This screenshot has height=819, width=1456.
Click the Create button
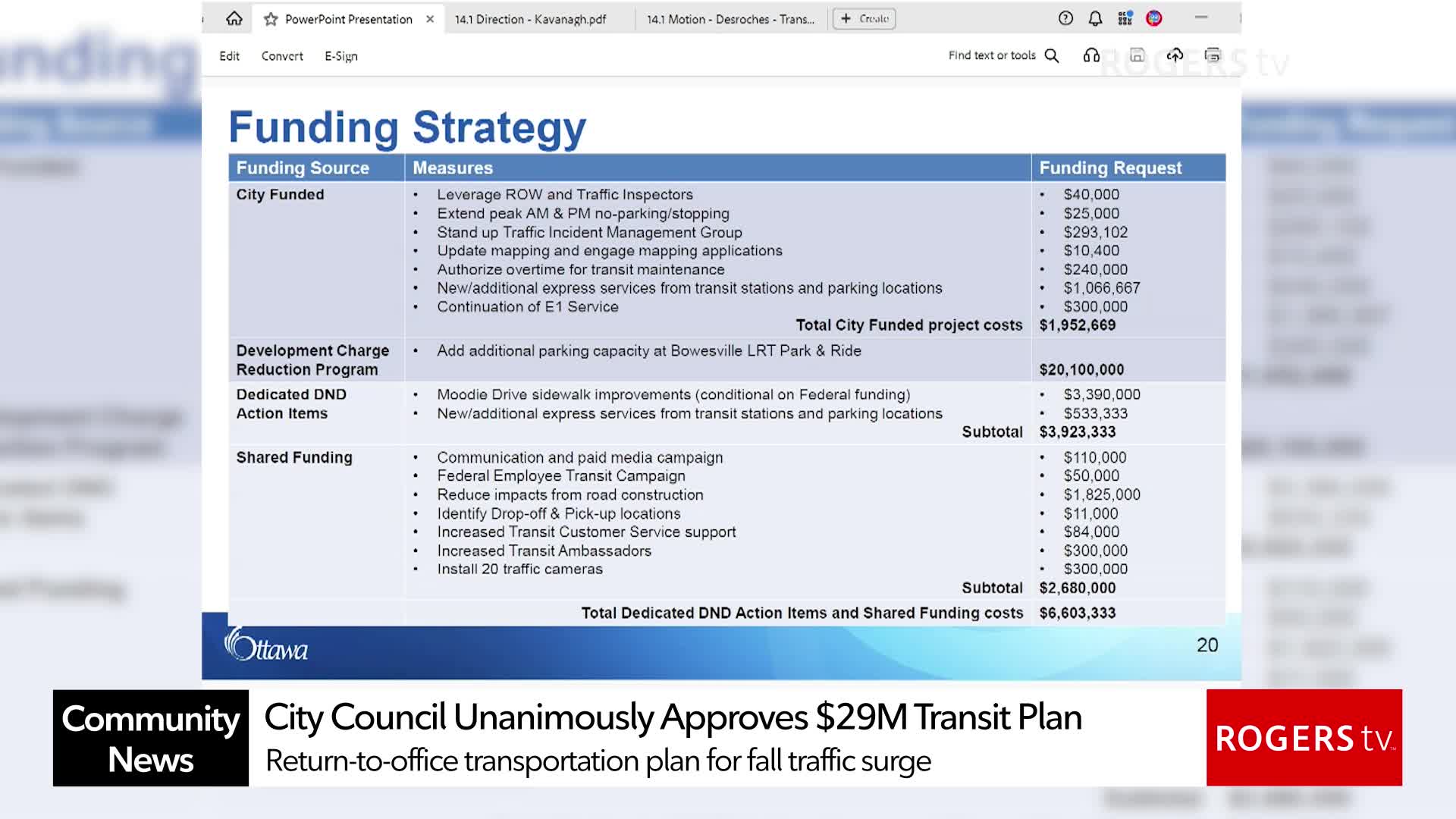coord(864,19)
